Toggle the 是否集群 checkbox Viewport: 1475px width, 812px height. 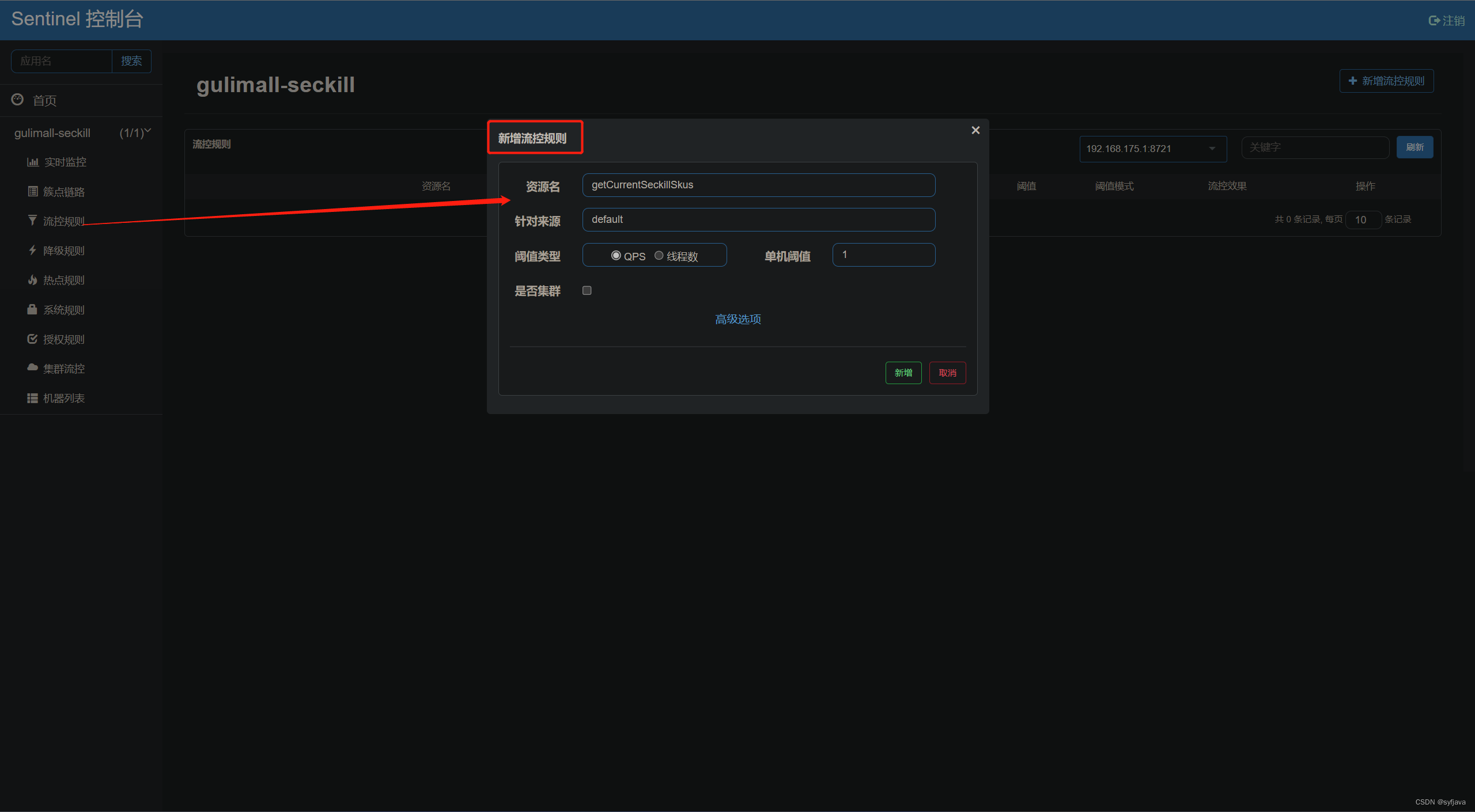(587, 290)
